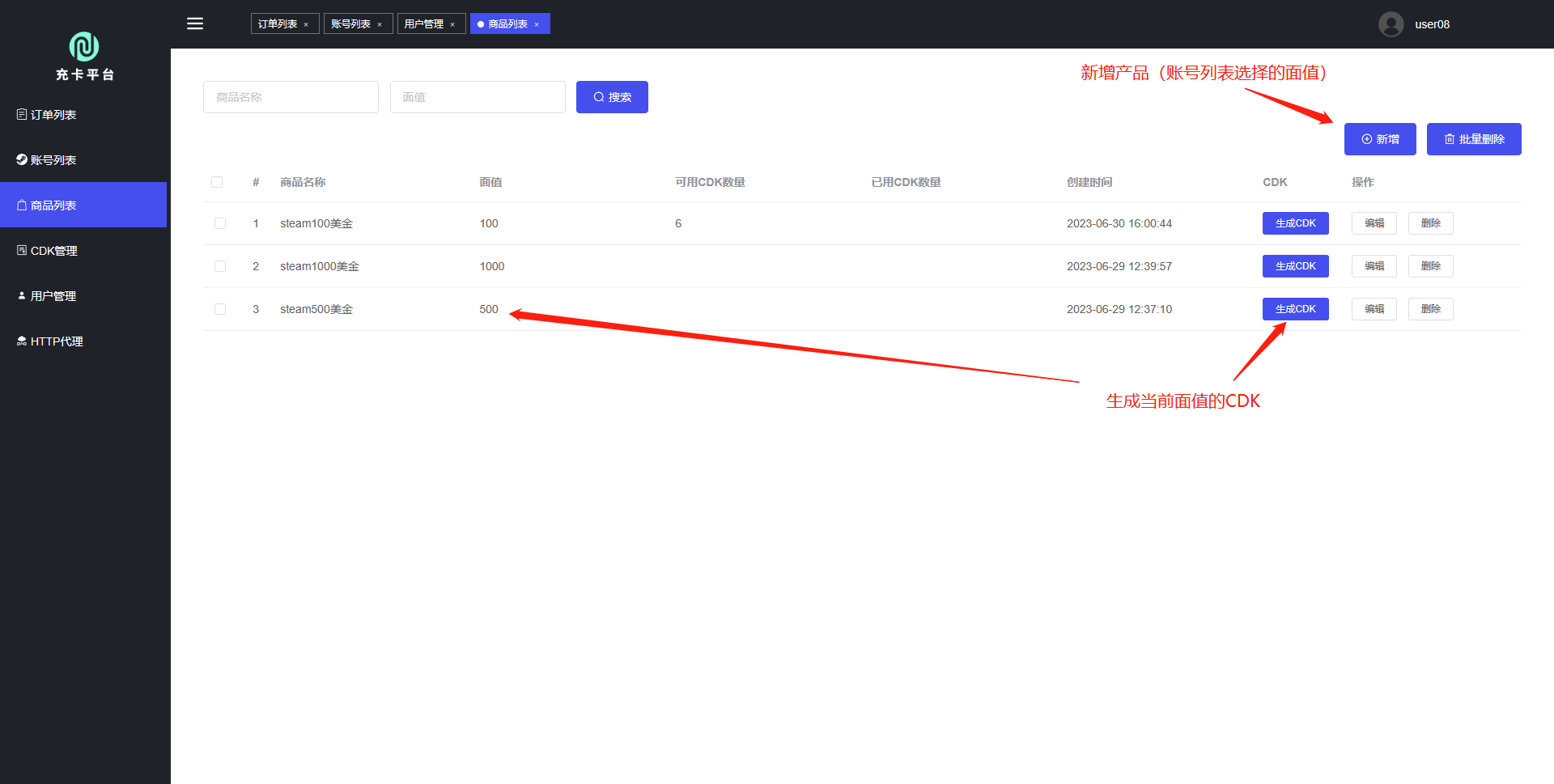Image resolution: width=1554 pixels, height=784 pixels.
Task: Generate CDK for steam100美金
Action: coord(1295,223)
